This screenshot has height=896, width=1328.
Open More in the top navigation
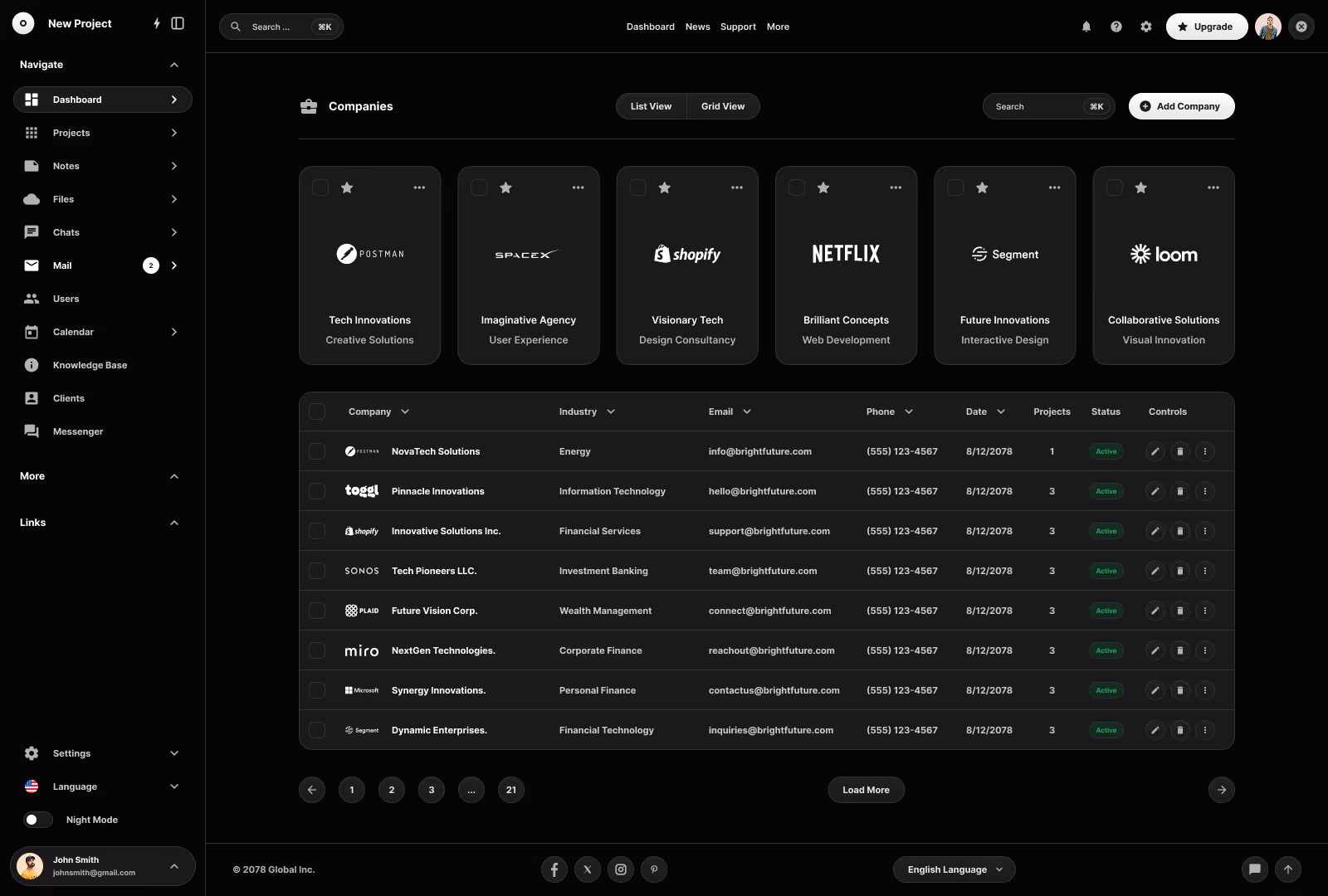click(778, 27)
